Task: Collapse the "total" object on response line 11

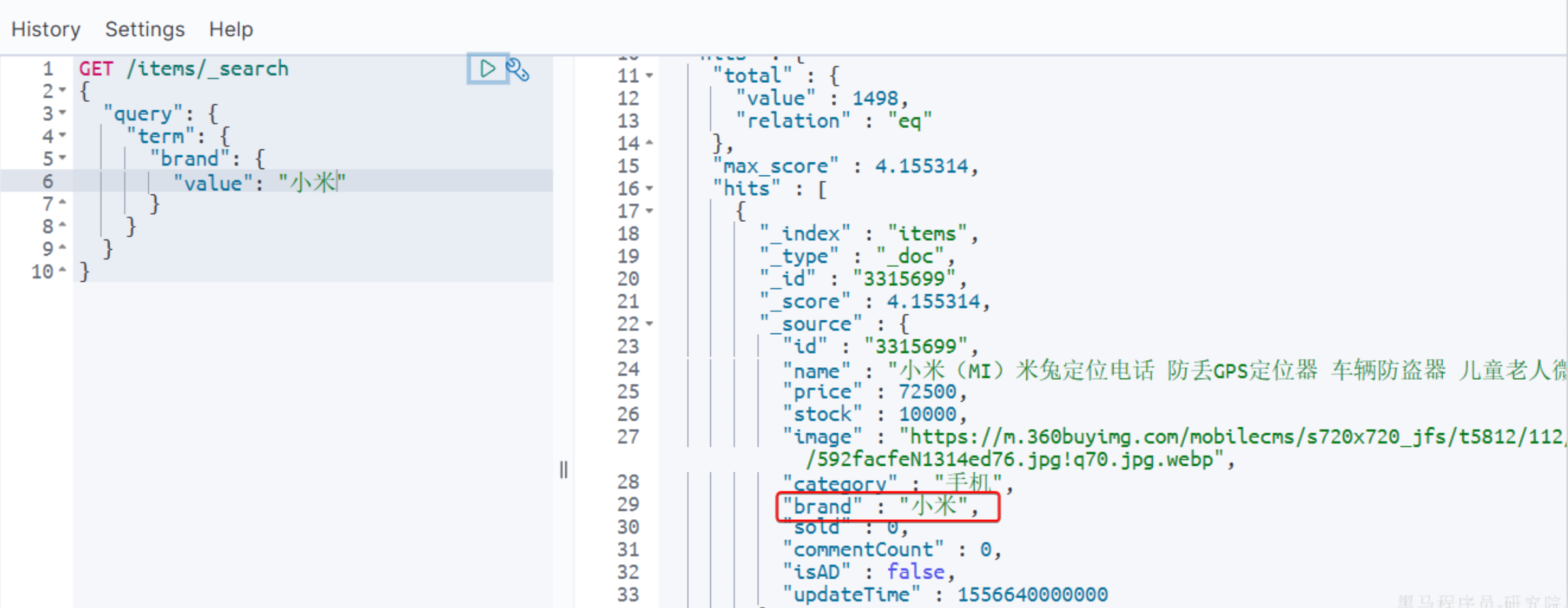Action: coord(650,76)
